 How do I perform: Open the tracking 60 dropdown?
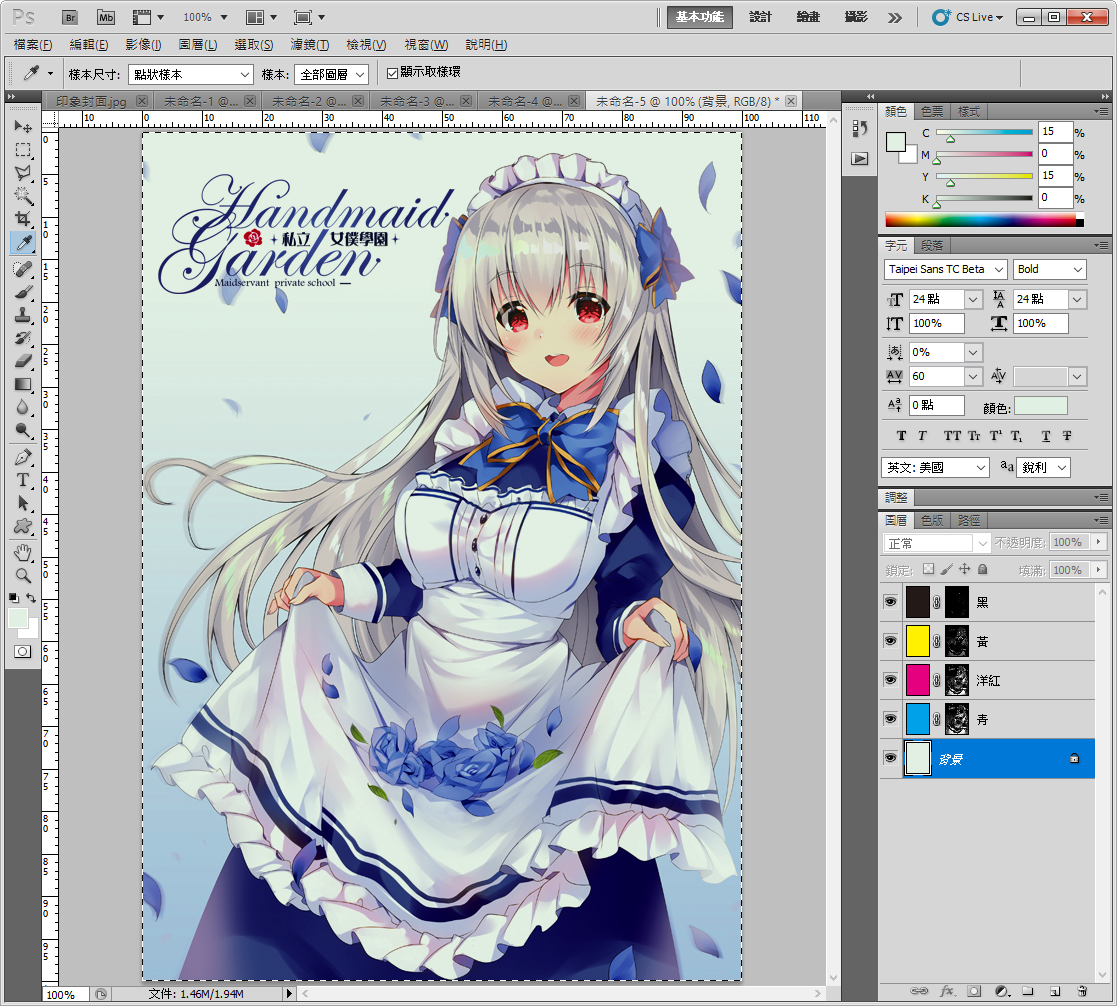(x=973, y=376)
